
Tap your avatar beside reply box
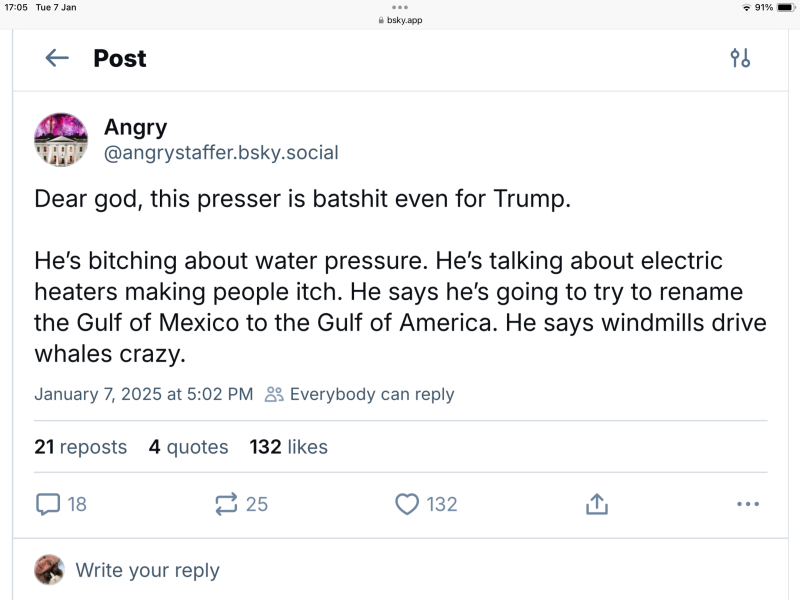[48, 569]
